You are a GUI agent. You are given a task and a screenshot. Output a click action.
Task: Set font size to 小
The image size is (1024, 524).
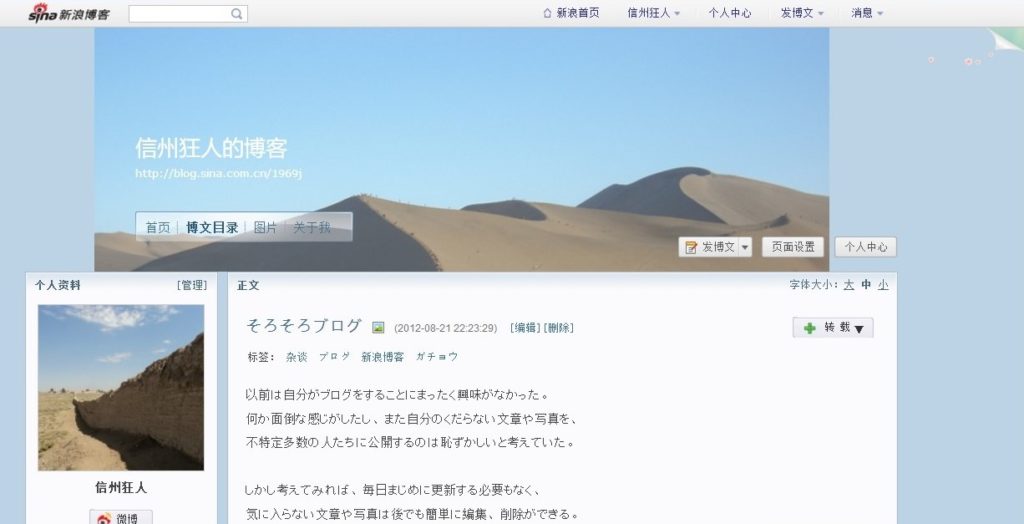click(x=883, y=284)
